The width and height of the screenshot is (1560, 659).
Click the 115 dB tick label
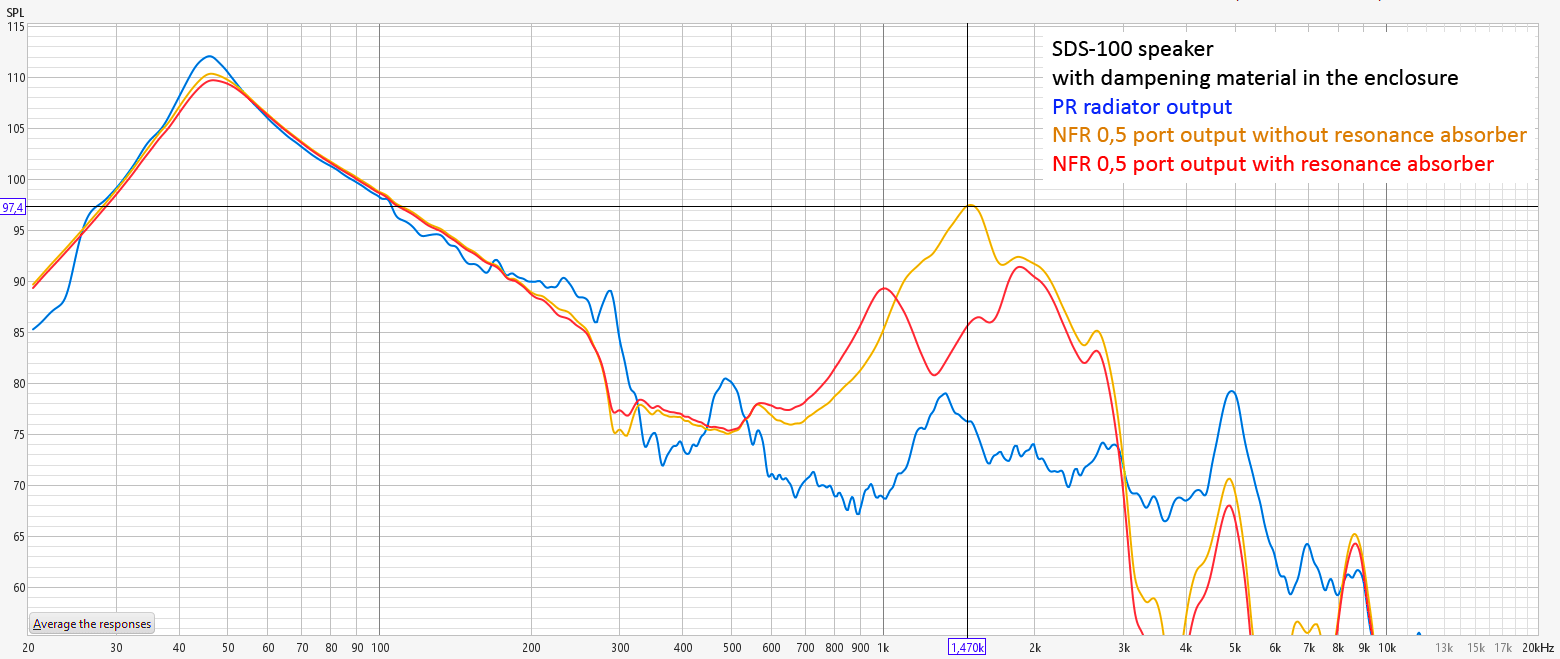coord(15,27)
